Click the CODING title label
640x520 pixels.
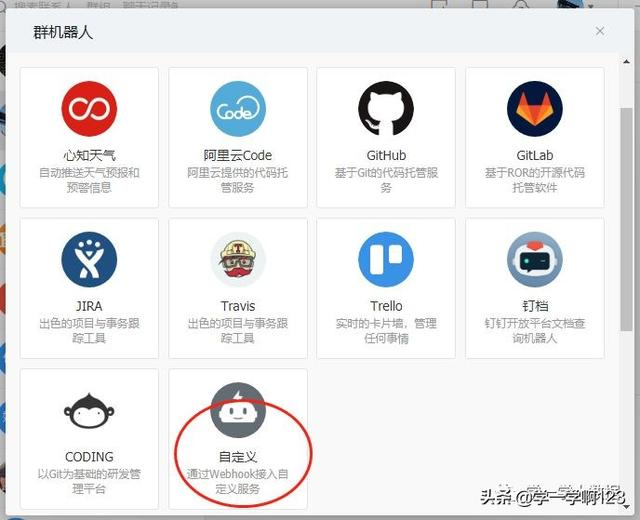point(89,457)
